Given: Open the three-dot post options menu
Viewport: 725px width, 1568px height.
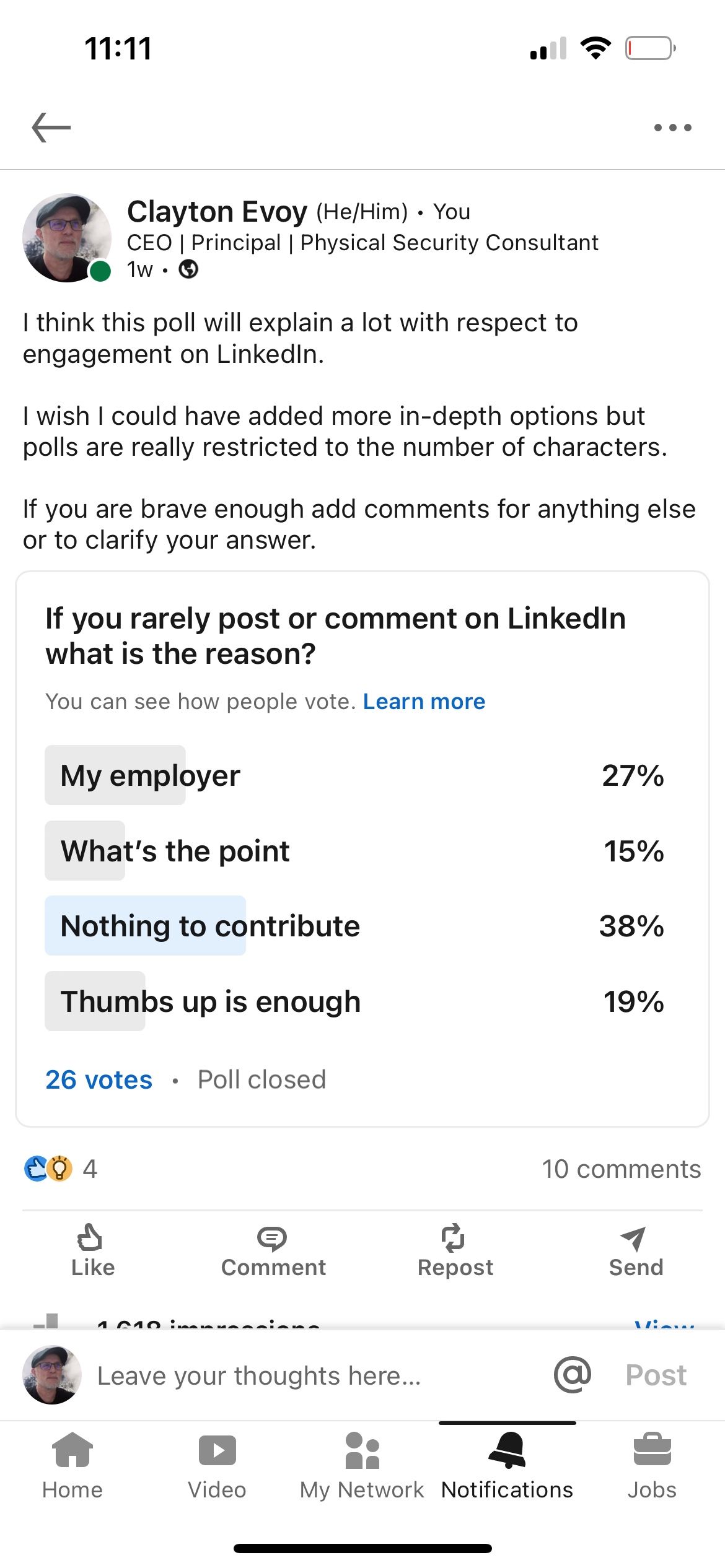Looking at the screenshot, I should [x=673, y=128].
